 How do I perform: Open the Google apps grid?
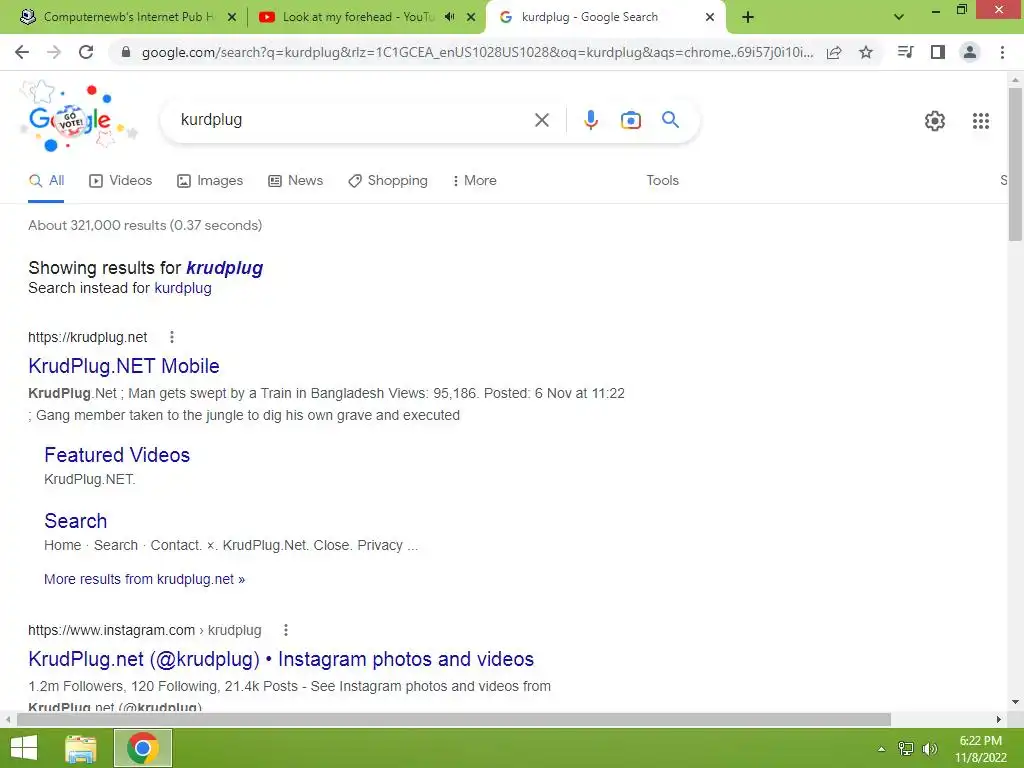pyautogui.click(x=980, y=121)
